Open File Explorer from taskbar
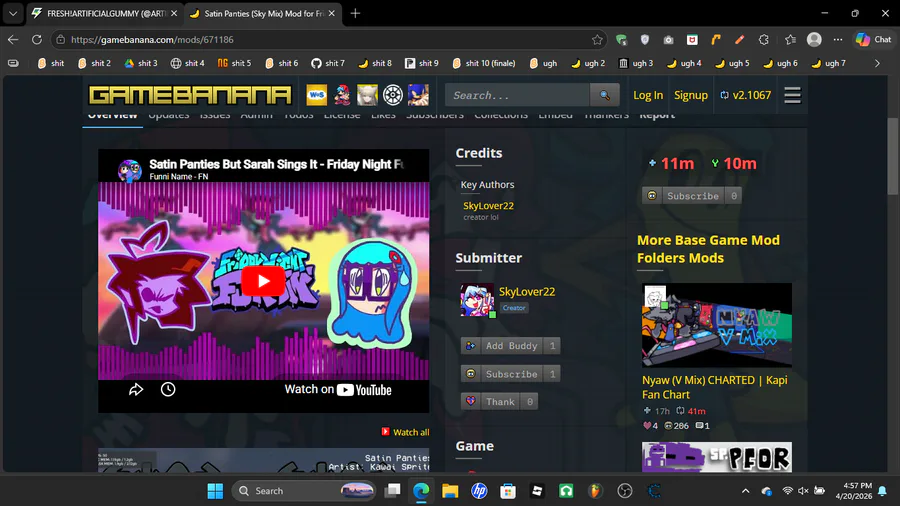 450,491
